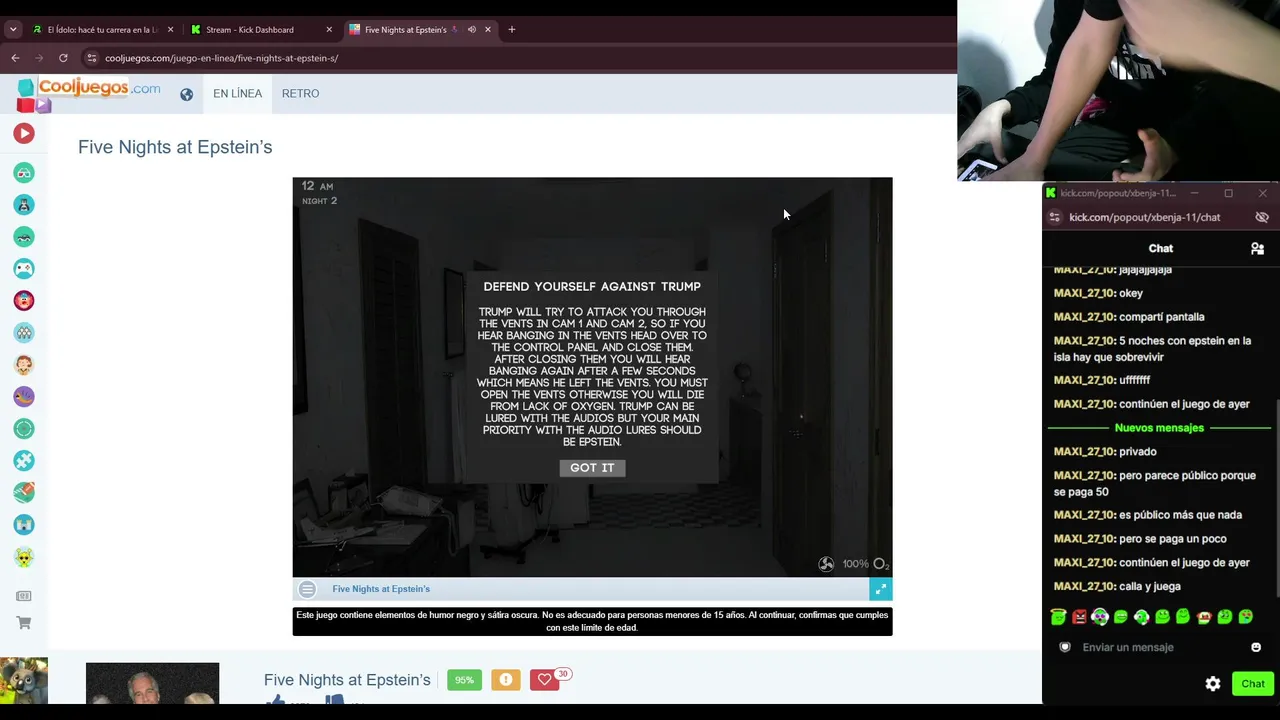Image resolution: width=1280 pixels, height=720 pixels.
Task: Mute the Five Nights at Epstein's tab audio
Action: 471,30
